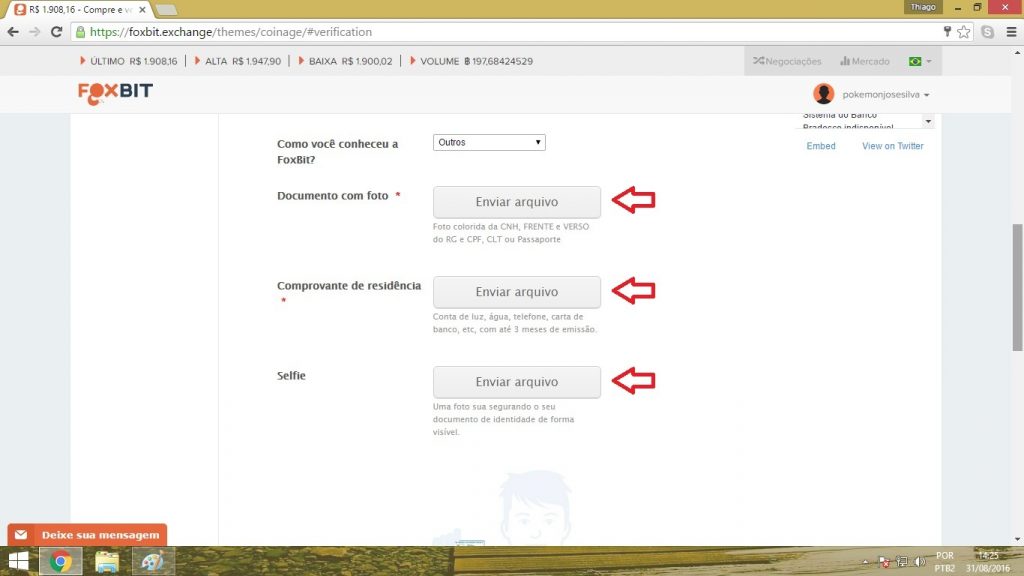Screen dimensions: 1024x576
Task: Click the View on Twitter link
Action: click(892, 146)
